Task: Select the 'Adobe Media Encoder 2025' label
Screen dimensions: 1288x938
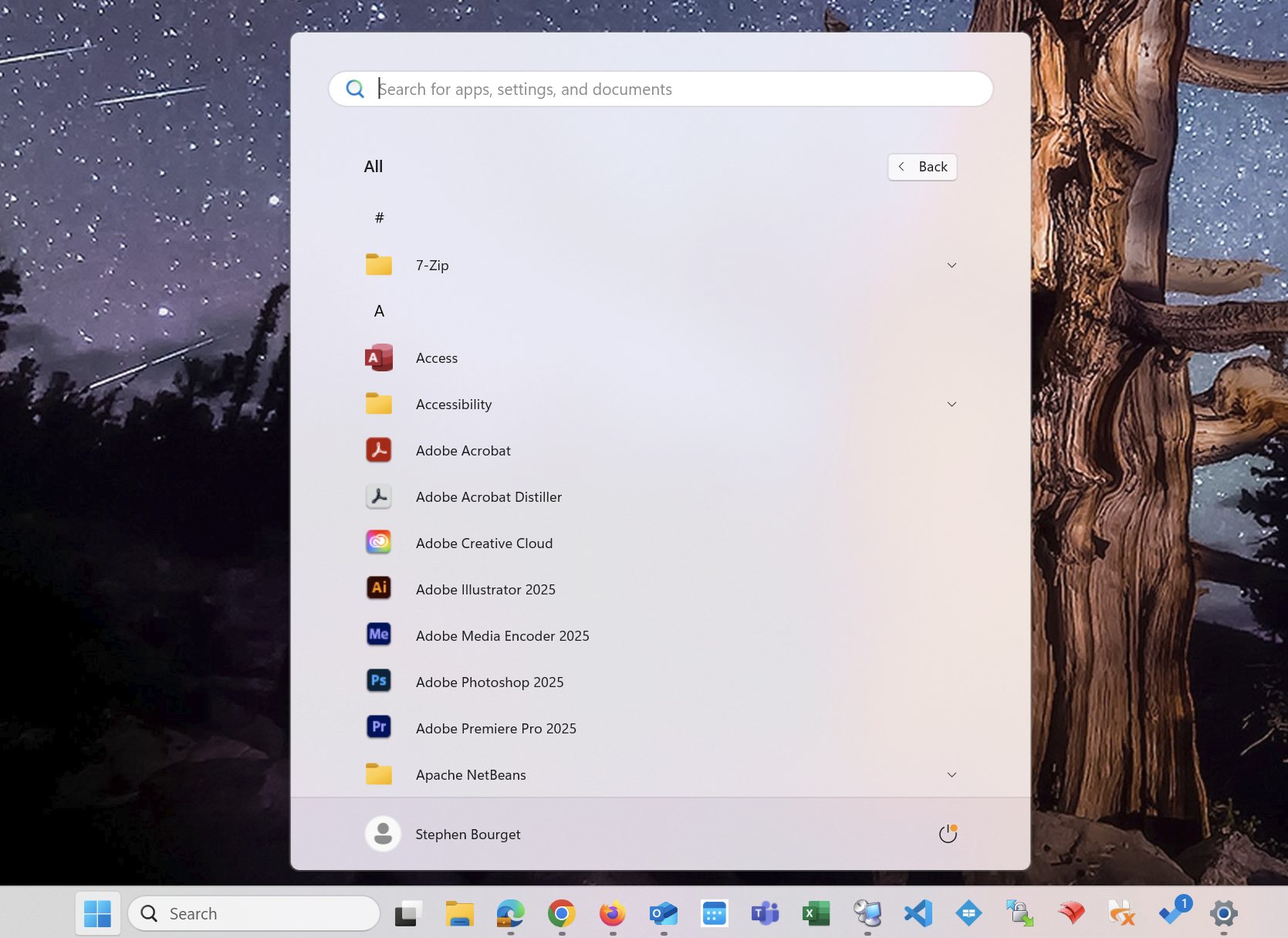Action: coord(502,635)
